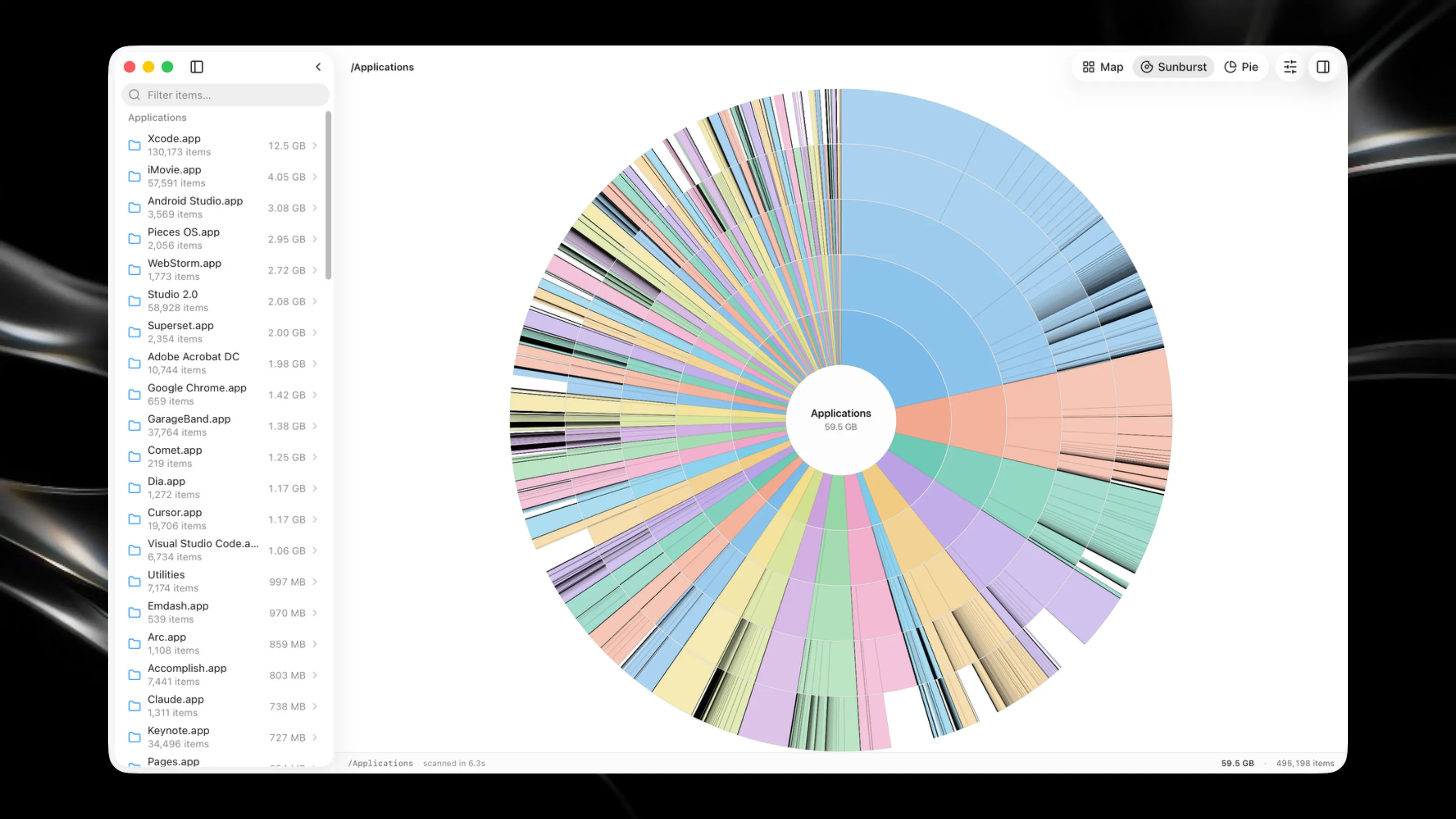Click the Utilities folder icon
1456x819 pixels.
coord(135,581)
